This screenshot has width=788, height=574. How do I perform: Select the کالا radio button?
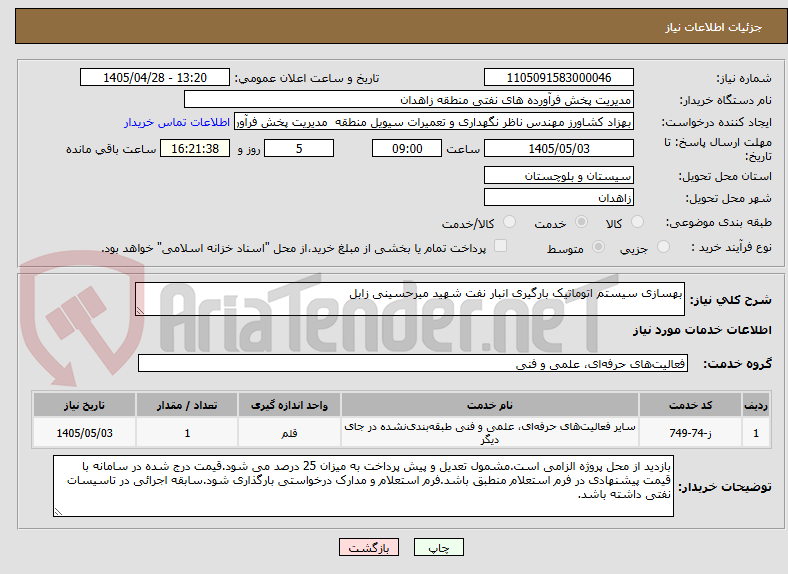click(637, 222)
